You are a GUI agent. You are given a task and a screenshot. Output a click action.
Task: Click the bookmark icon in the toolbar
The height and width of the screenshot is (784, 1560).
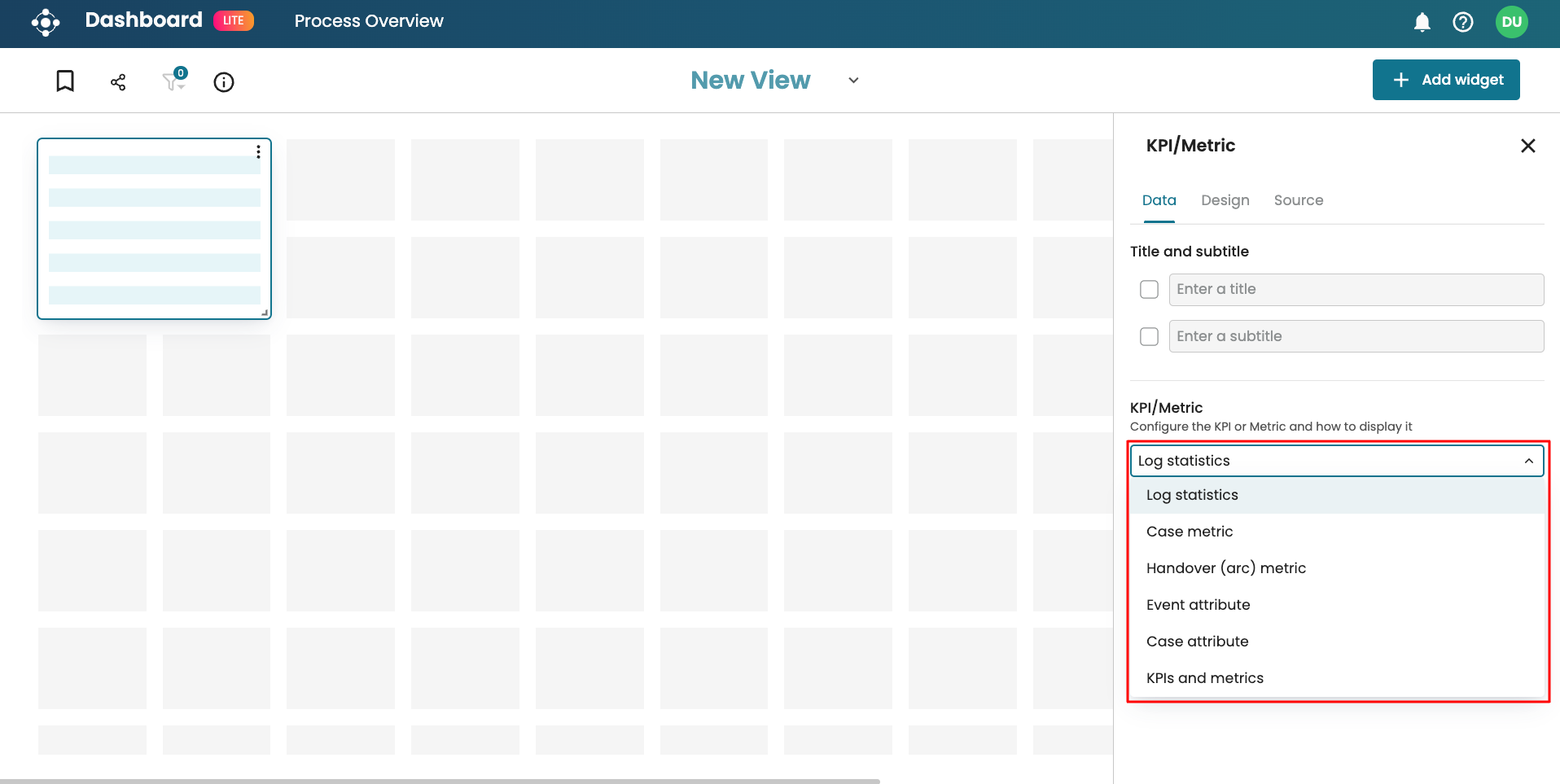tap(65, 81)
